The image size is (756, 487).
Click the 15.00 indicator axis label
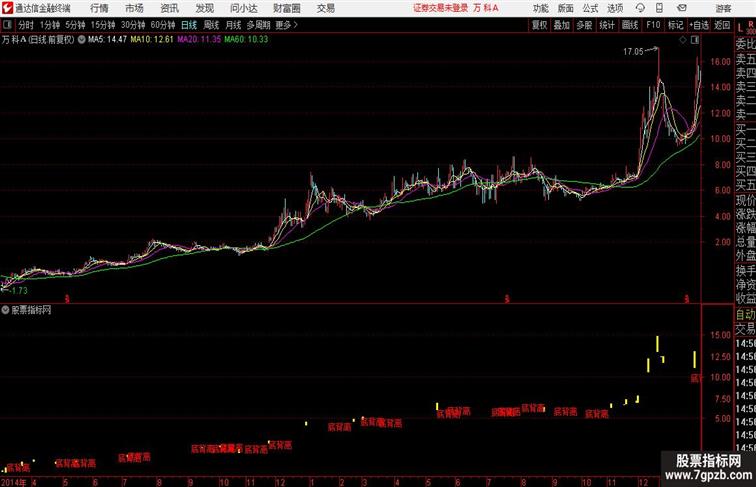click(720, 335)
